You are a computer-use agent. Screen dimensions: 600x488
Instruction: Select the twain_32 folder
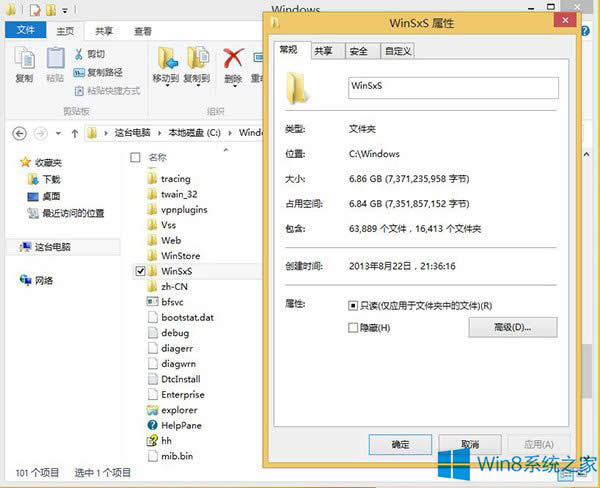172,194
